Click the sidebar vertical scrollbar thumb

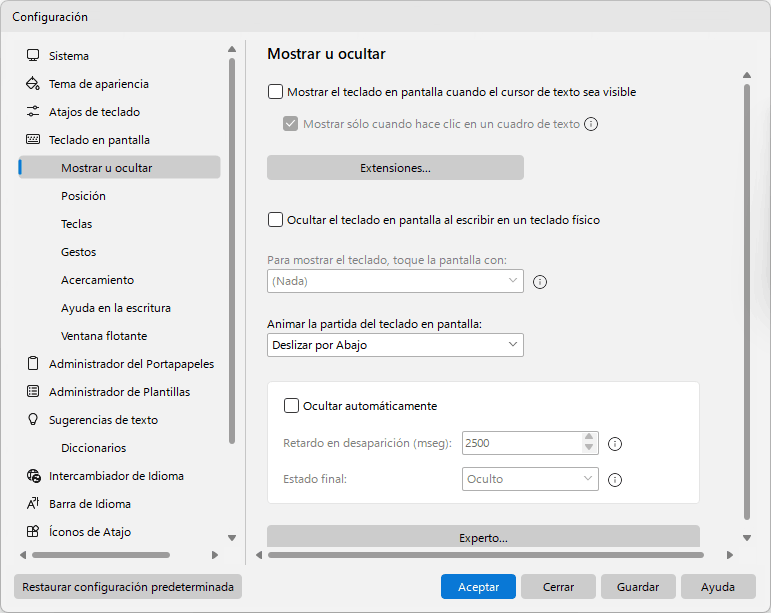232,251
